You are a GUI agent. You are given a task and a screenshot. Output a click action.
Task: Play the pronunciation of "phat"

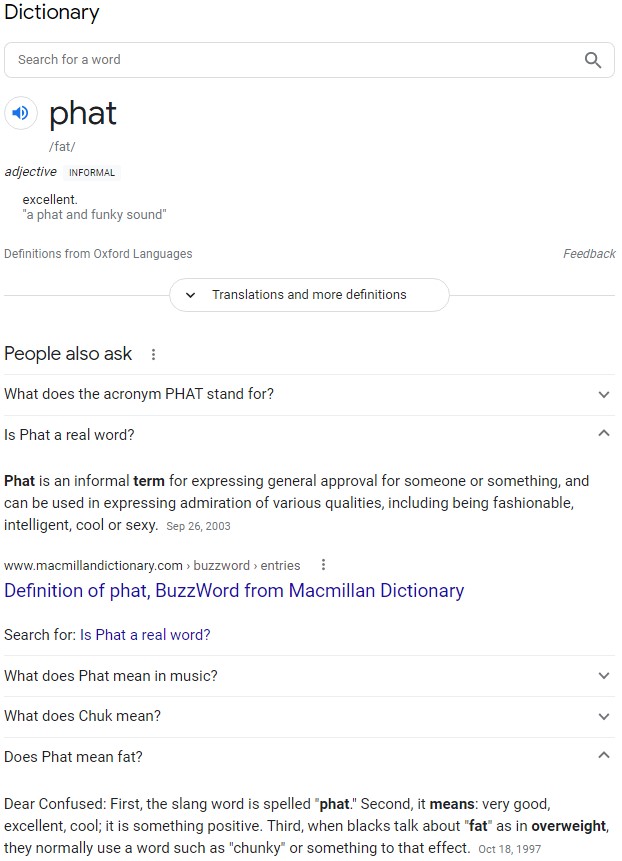(x=20, y=113)
